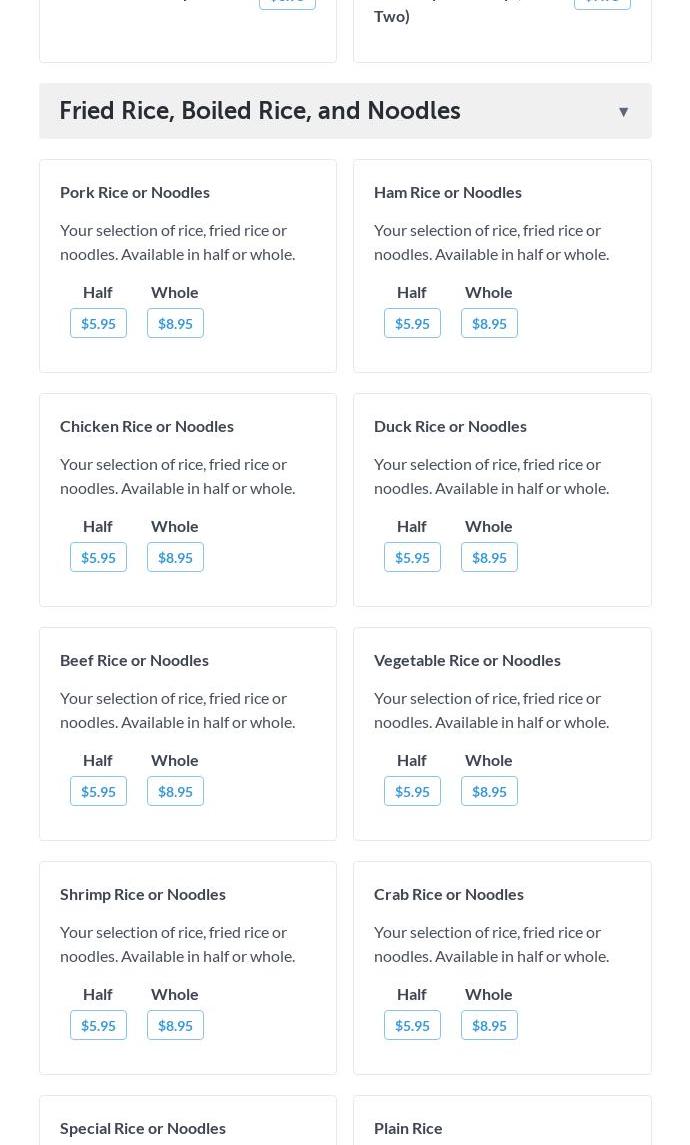Choose Half Crab Rice or Noodles
This screenshot has width=690, height=1145.
click(412, 1025)
